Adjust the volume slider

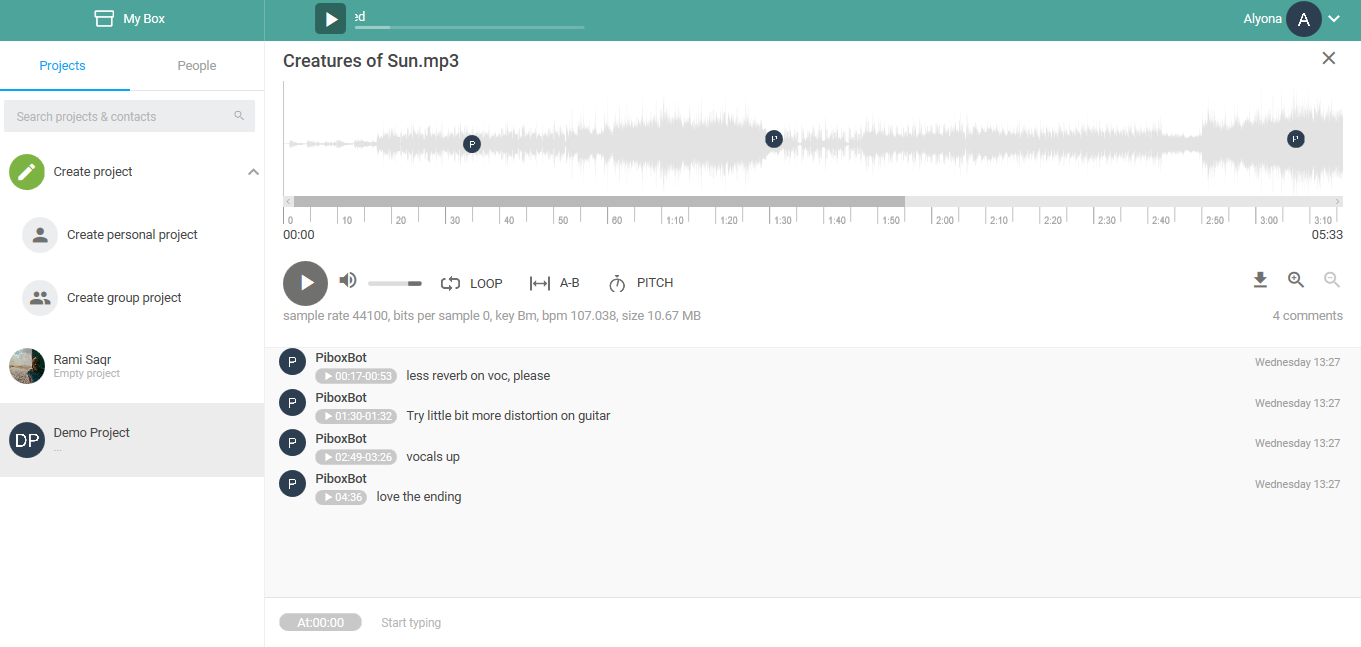[x=395, y=284]
